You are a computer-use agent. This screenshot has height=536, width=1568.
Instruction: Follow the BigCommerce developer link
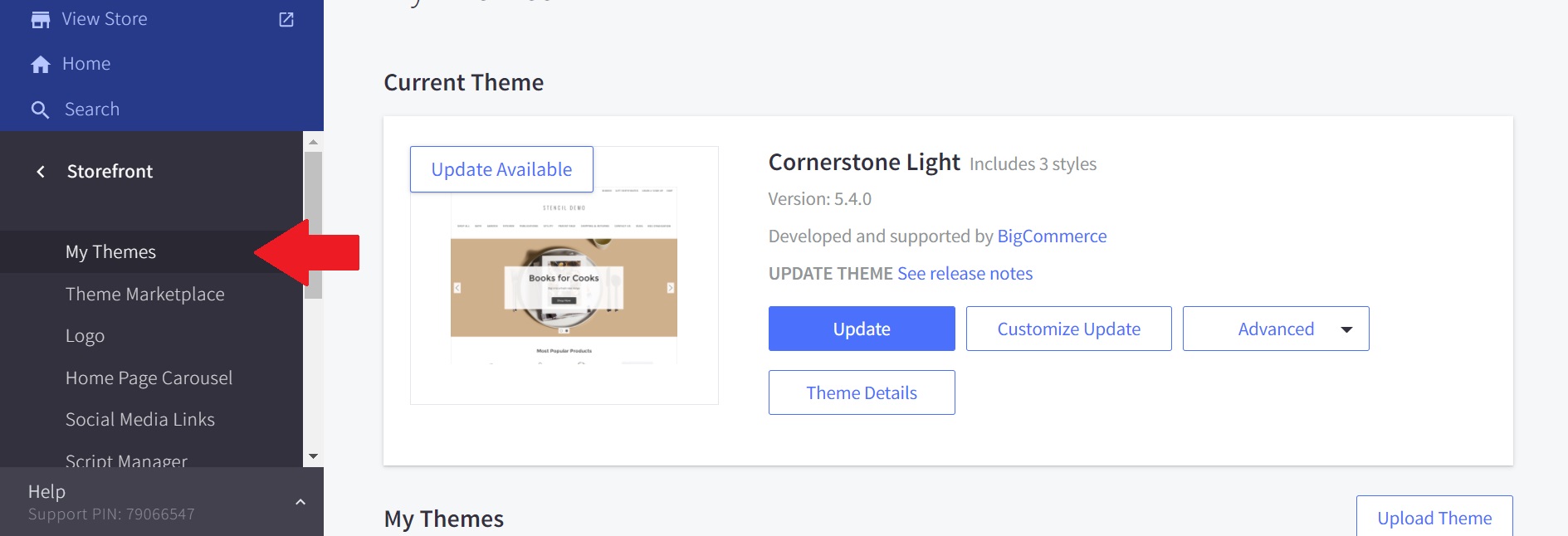coord(1052,236)
